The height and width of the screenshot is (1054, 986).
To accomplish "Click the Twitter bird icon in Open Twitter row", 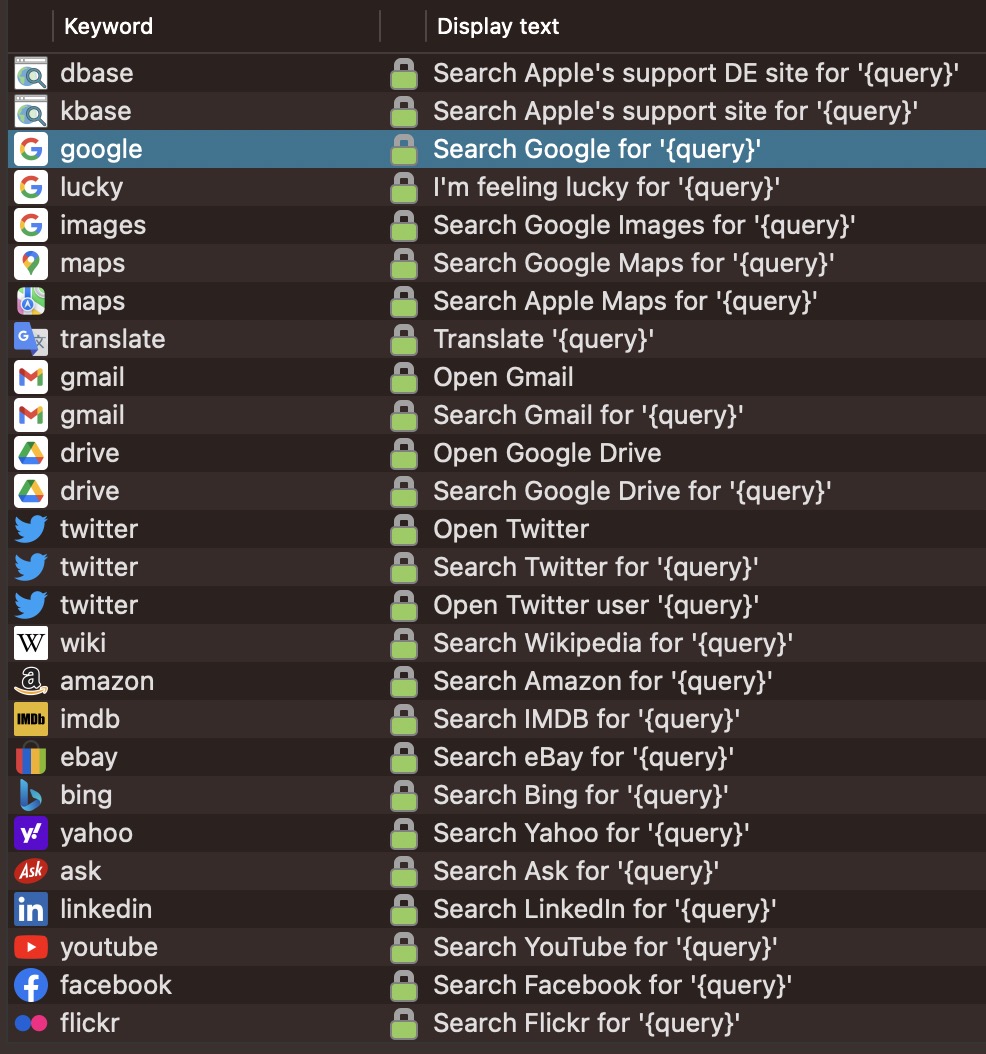I will click(x=31, y=529).
